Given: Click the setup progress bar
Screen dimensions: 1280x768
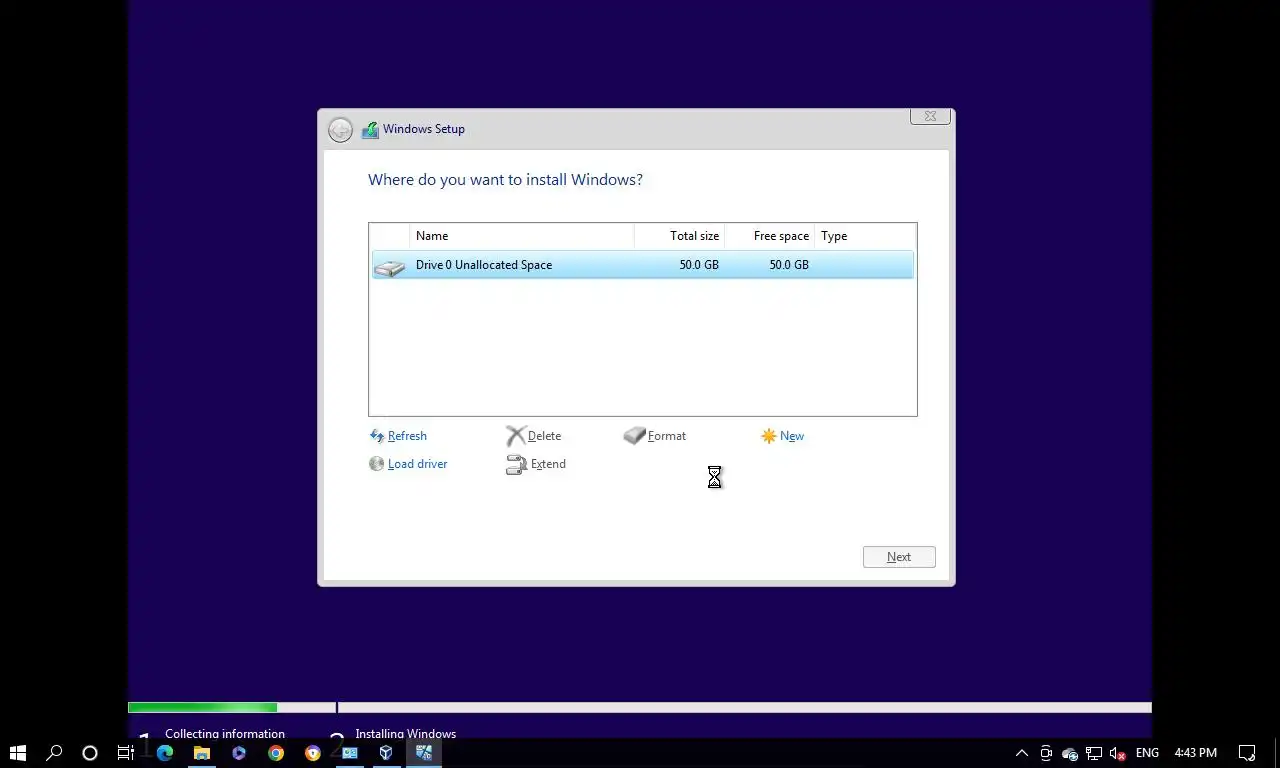Looking at the screenshot, I should tap(640, 708).
